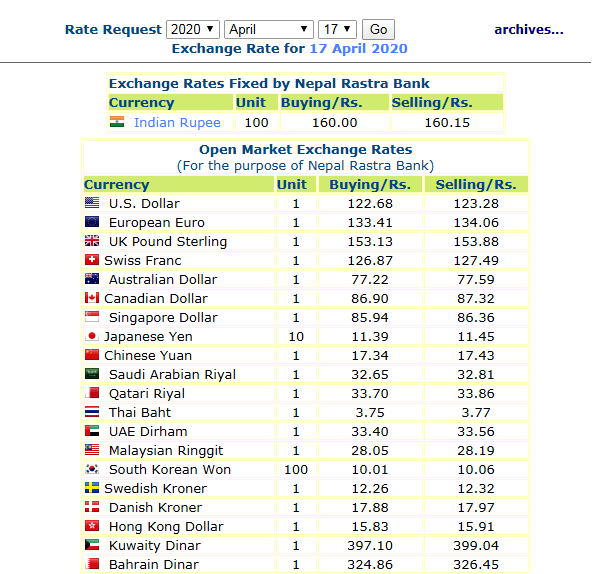The height and width of the screenshot is (574, 600).
Task: Open the year dropdown showing 2020
Action: 193,29
